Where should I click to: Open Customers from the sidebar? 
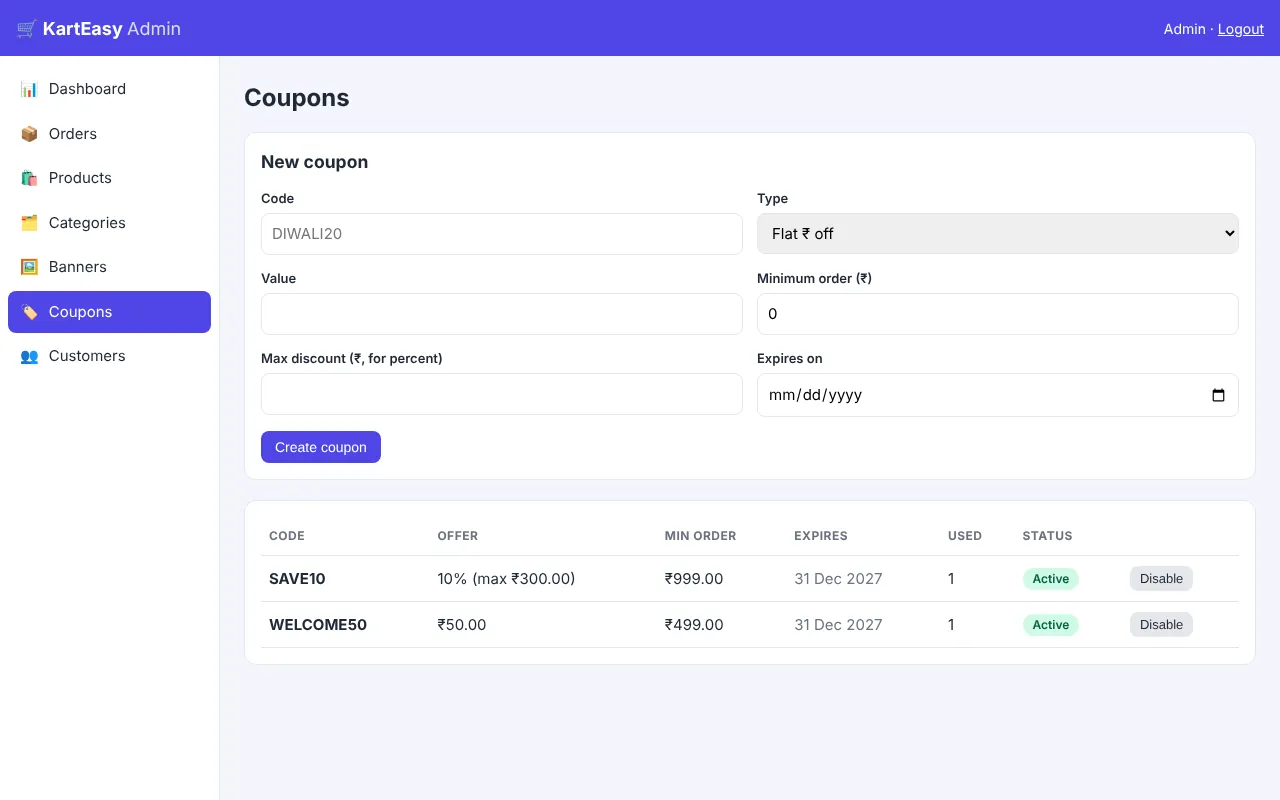click(x=109, y=356)
